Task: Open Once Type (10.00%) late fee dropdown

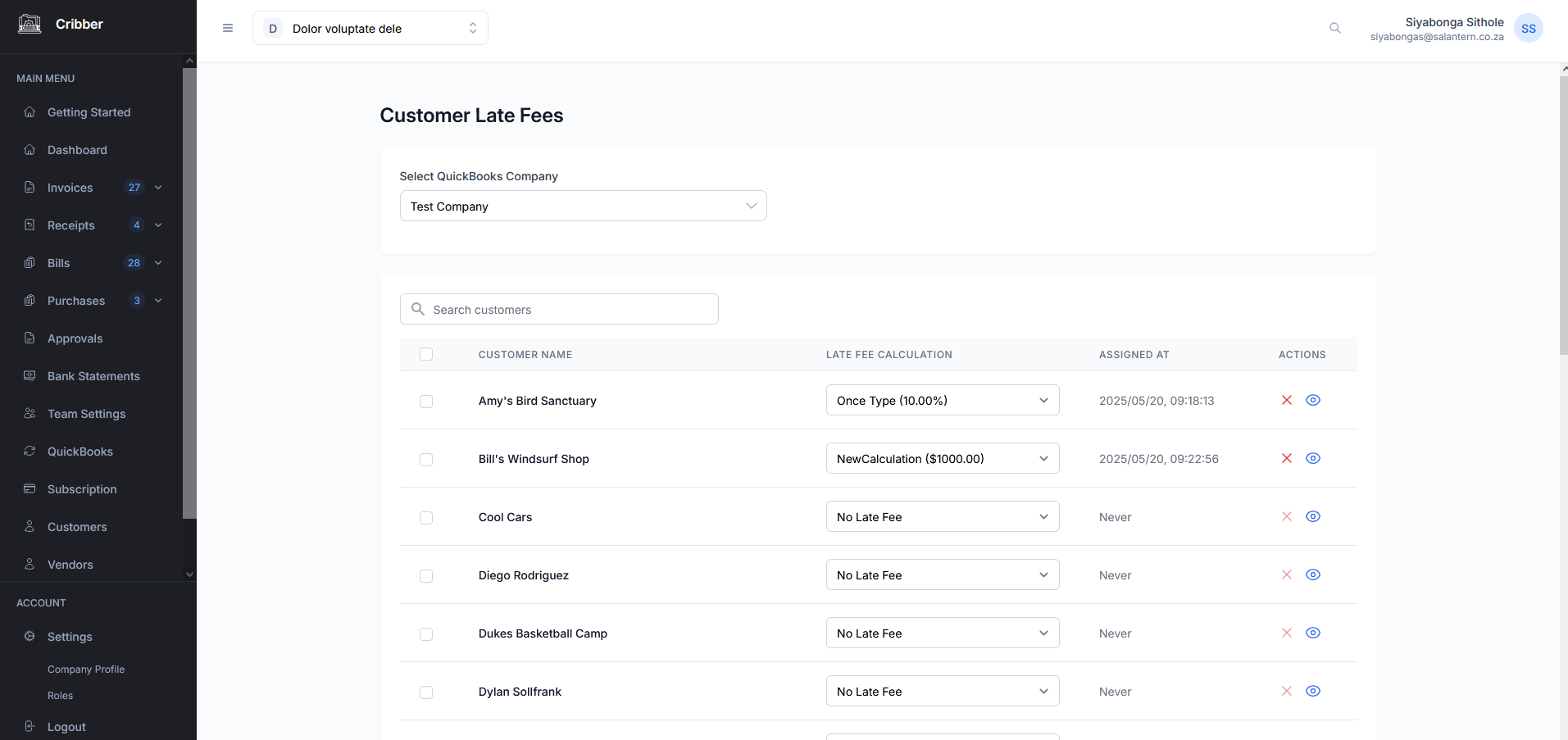Action: point(943,400)
